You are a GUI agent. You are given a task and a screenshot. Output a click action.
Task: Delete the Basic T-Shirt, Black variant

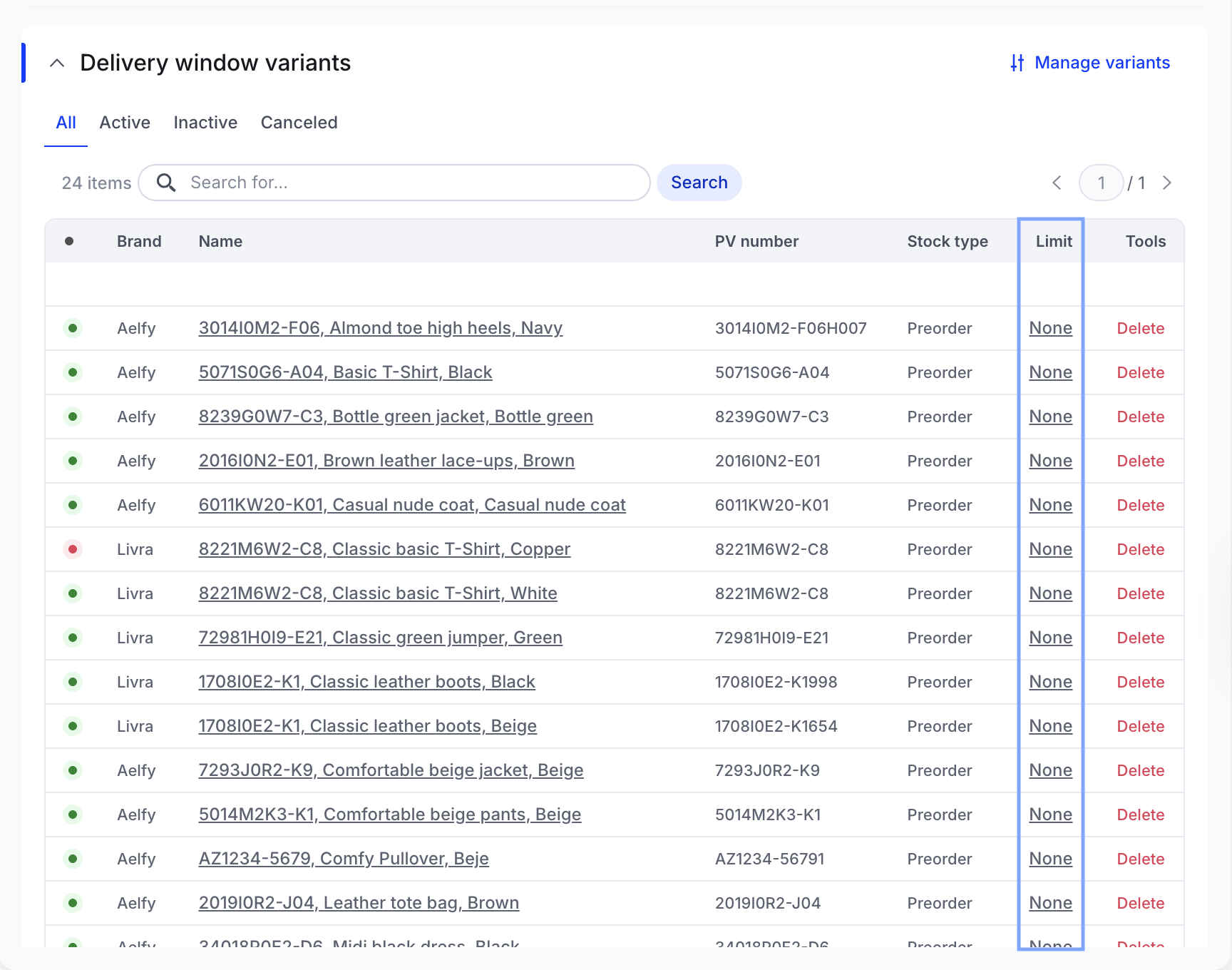1140,372
